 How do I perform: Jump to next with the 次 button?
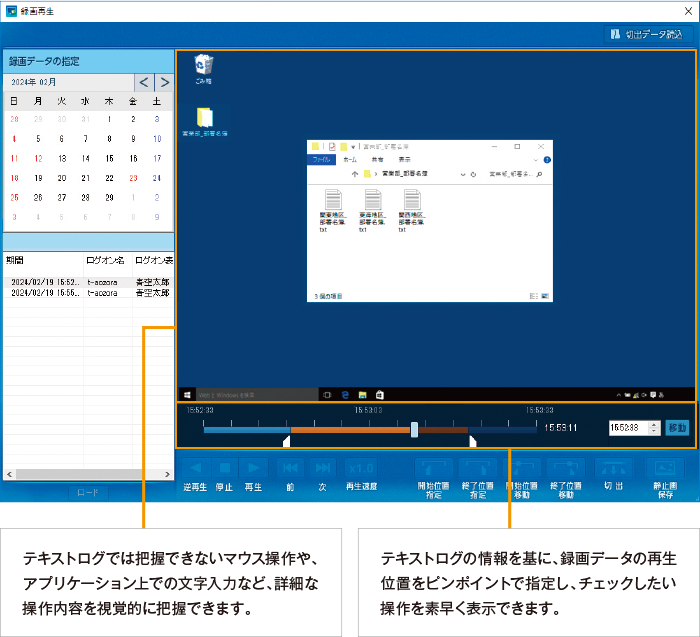(323, 468)
